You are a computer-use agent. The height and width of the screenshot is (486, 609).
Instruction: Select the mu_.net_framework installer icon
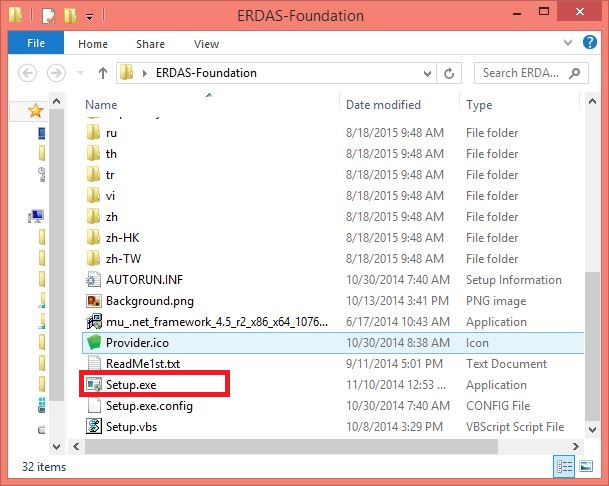(x=94, y=321)
